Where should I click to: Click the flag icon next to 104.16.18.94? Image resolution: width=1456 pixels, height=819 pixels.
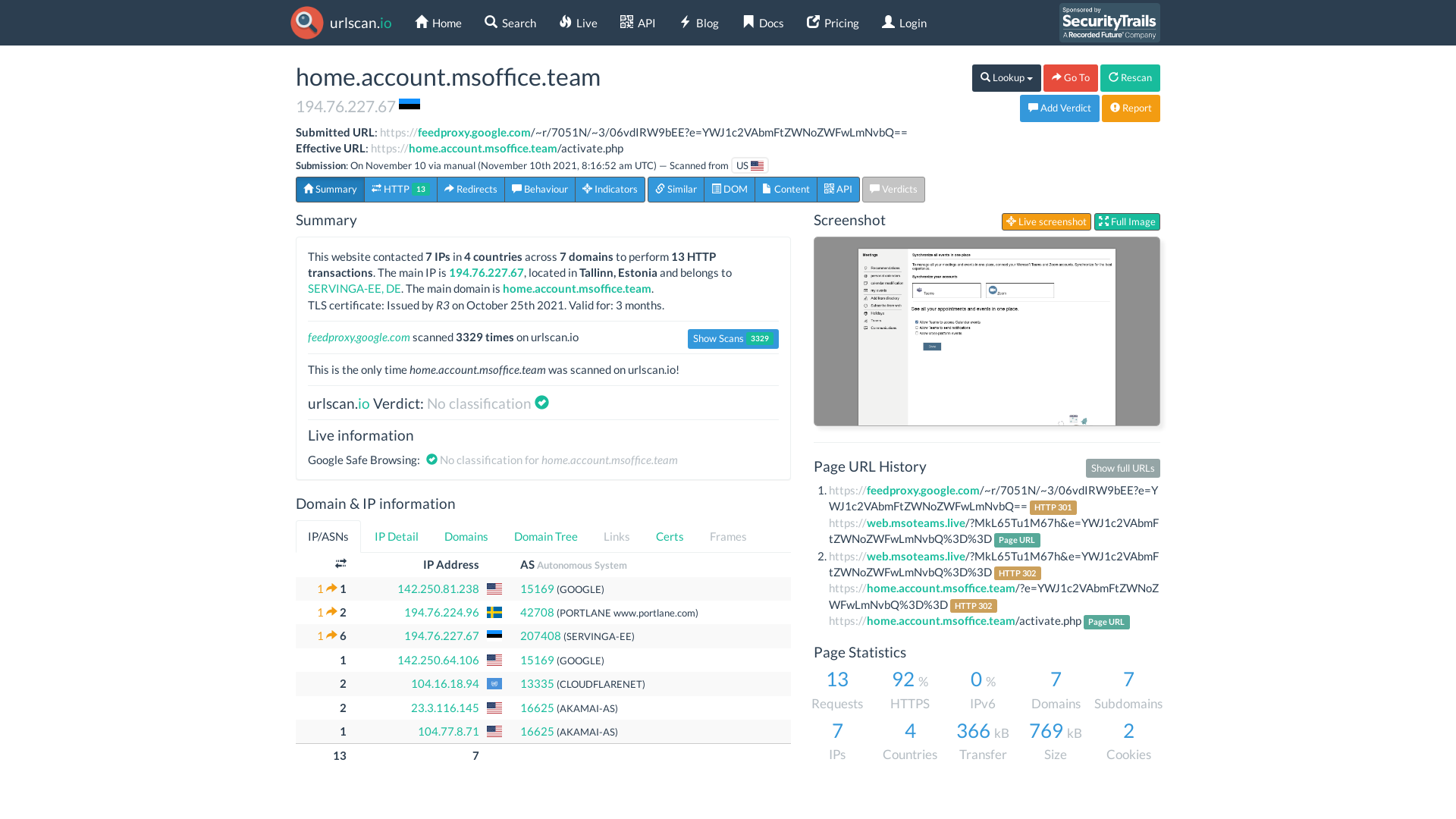(494, 684)
